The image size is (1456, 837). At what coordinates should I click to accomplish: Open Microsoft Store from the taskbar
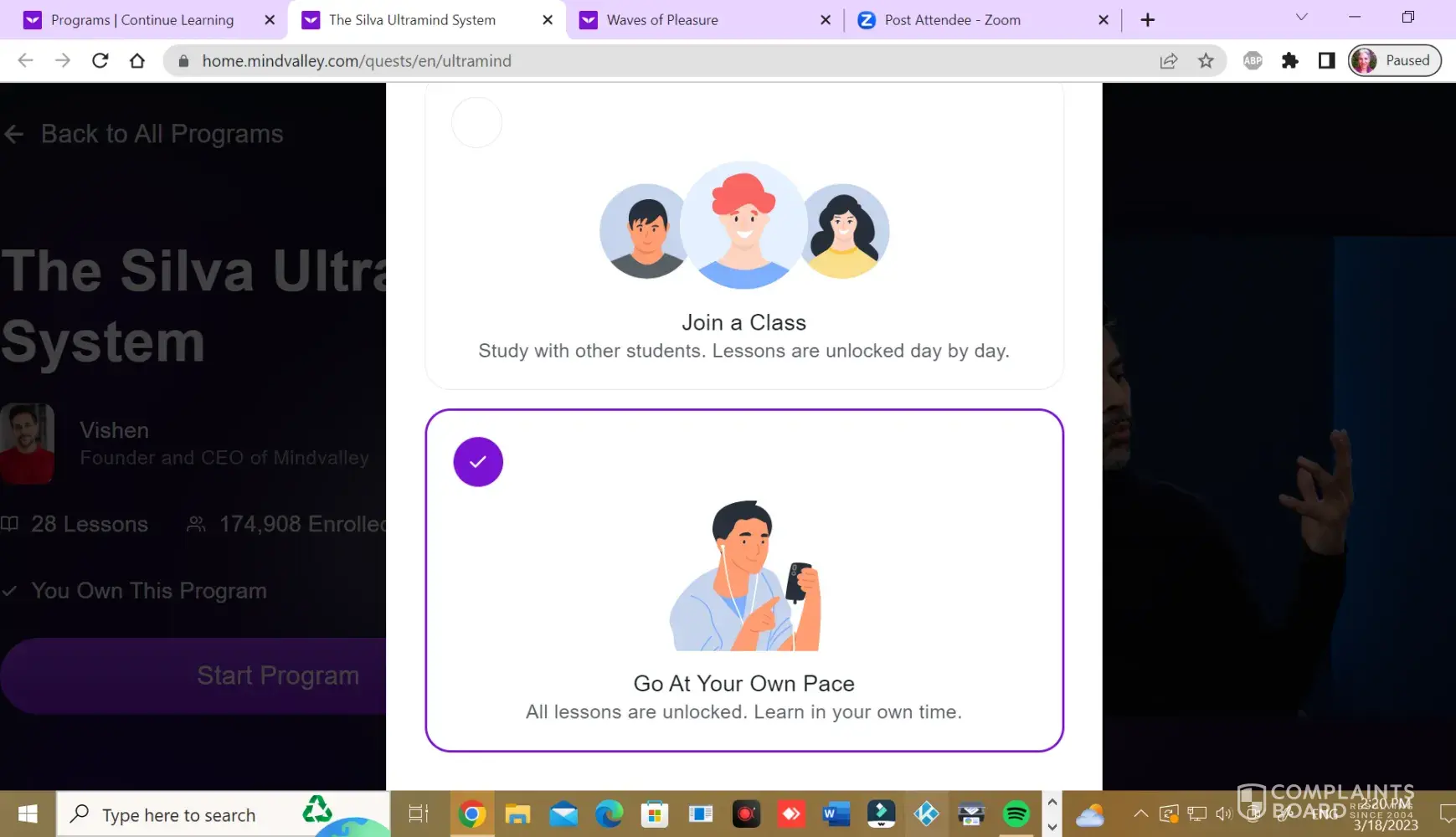(x=655, y=814)
